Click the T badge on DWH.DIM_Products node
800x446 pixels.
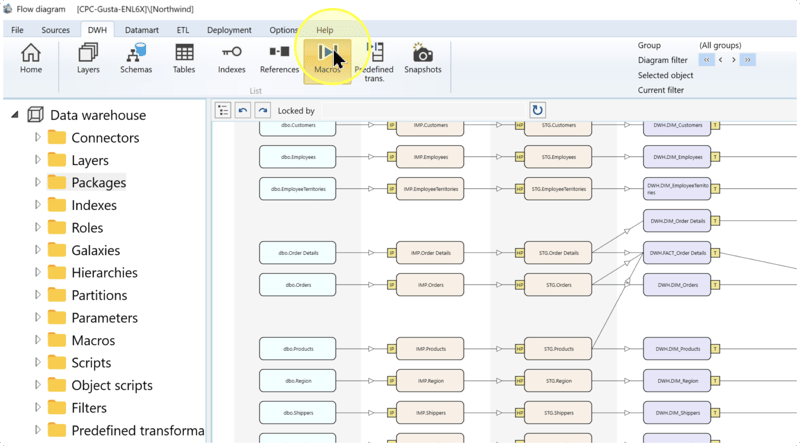click(715, 349)
